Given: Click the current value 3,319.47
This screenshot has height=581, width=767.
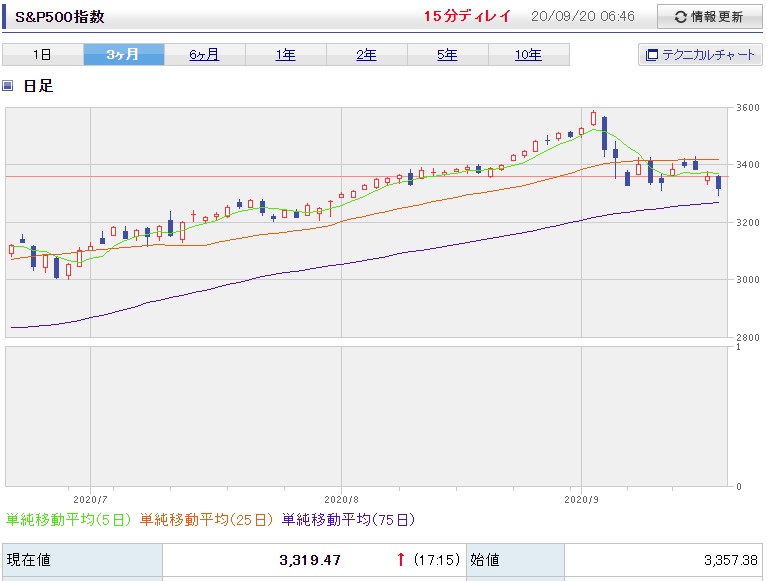Looking at the screenshot, I should pos(310,560).
